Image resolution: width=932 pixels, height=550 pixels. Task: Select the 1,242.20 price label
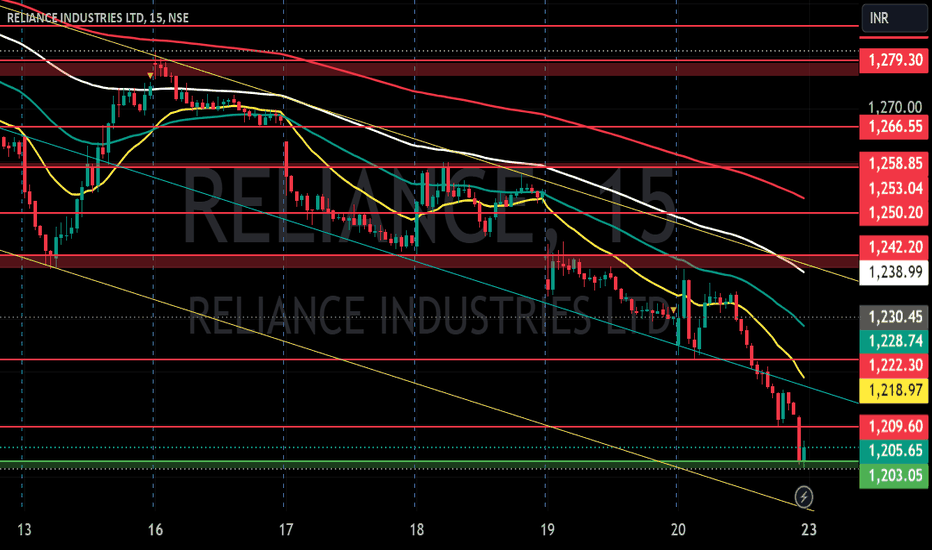pos(895,247)
